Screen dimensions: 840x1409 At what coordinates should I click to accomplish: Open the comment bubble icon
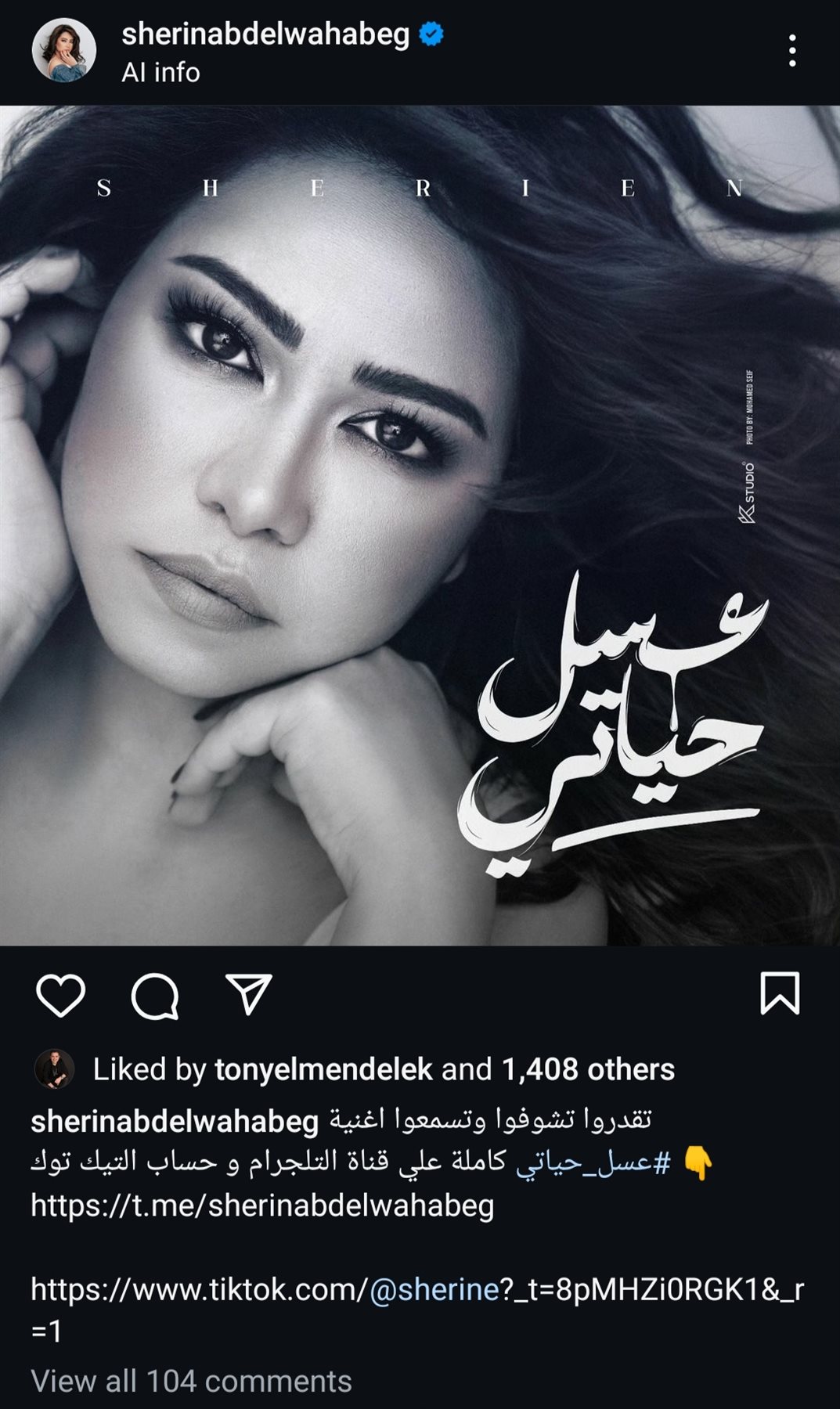coord(155,996)
